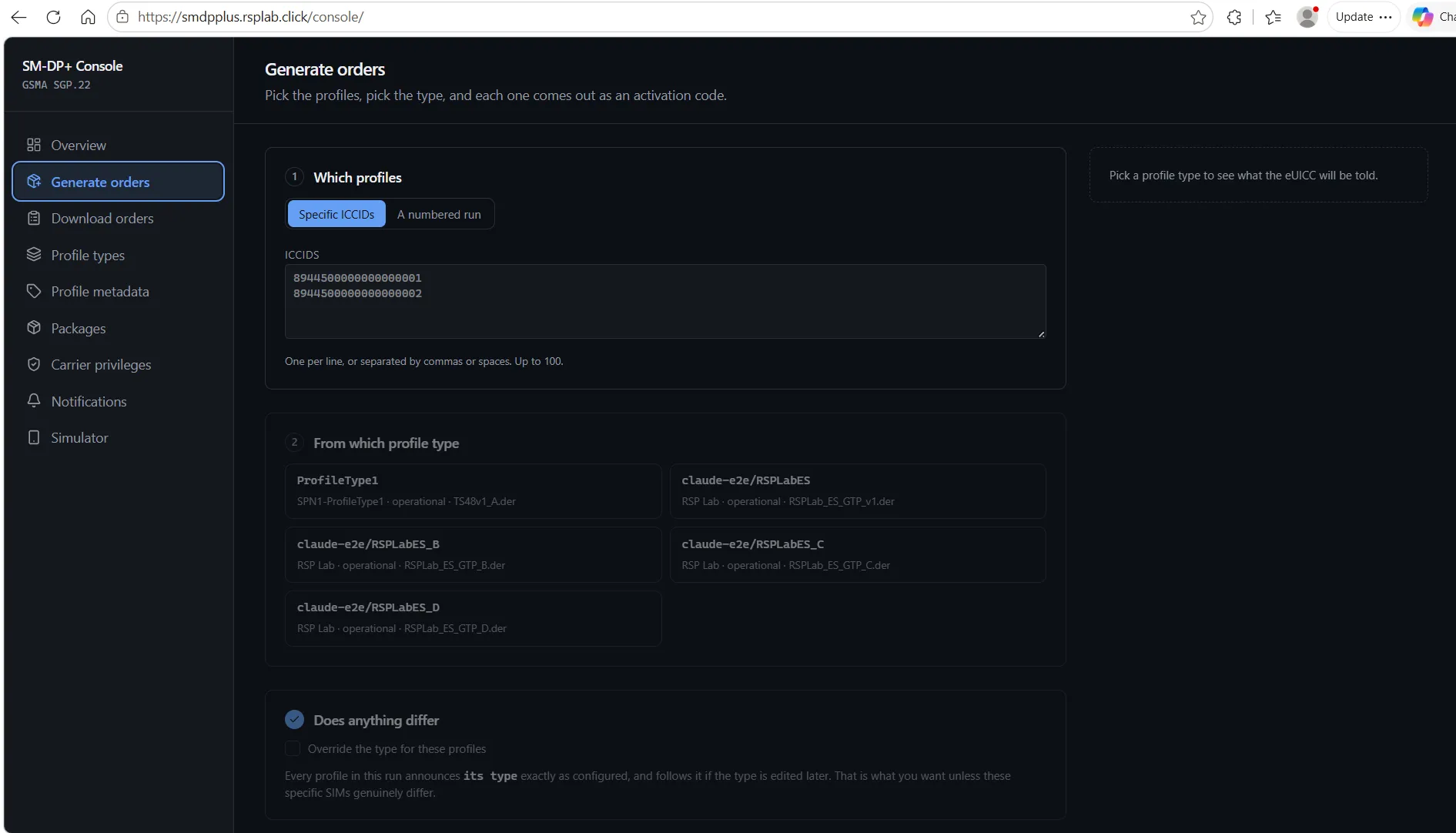
Task: Go to Profile types section
Action: pyautogui.click(x=118, y=255)
